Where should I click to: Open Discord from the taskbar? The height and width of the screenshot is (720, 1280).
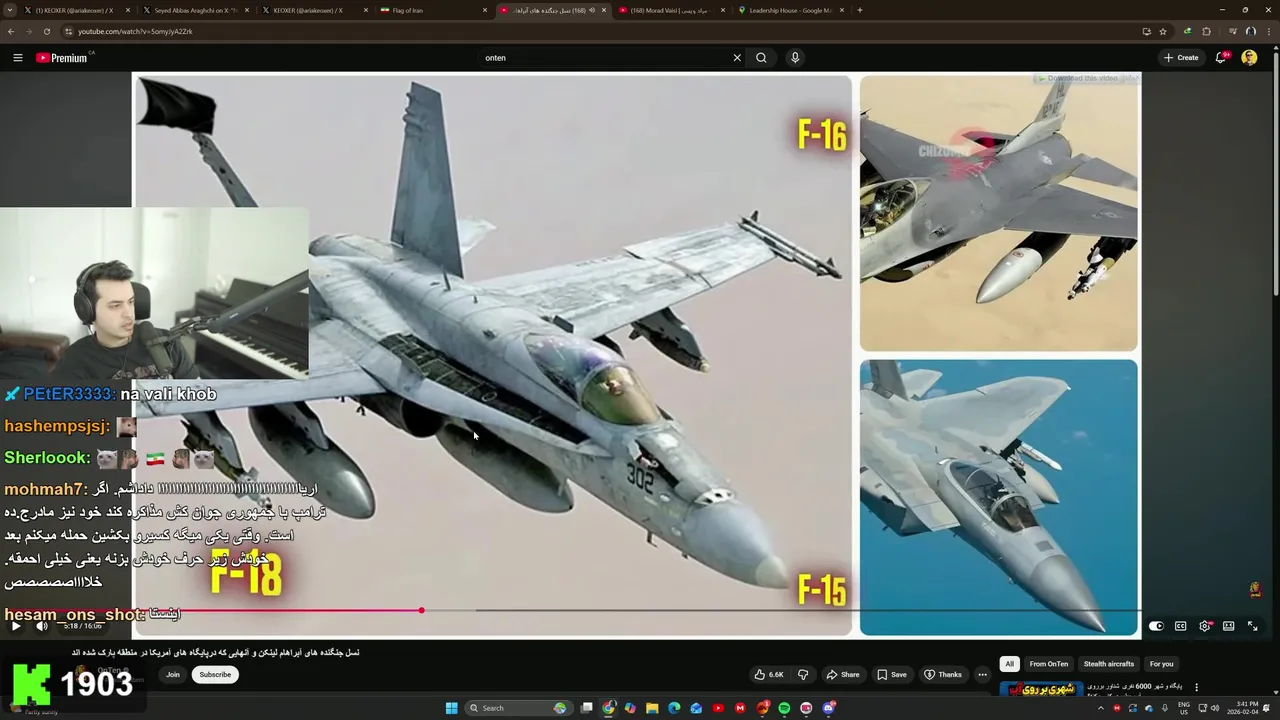pos(828,708)
